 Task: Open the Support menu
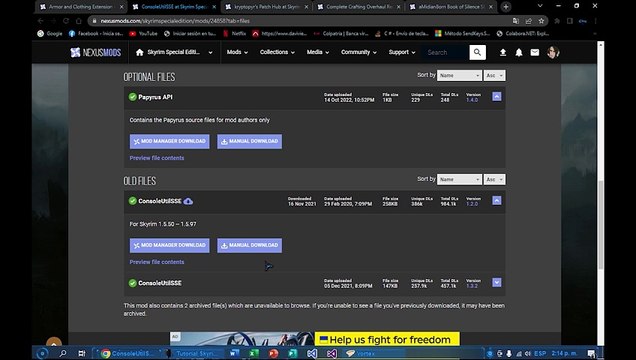[402, 52]
